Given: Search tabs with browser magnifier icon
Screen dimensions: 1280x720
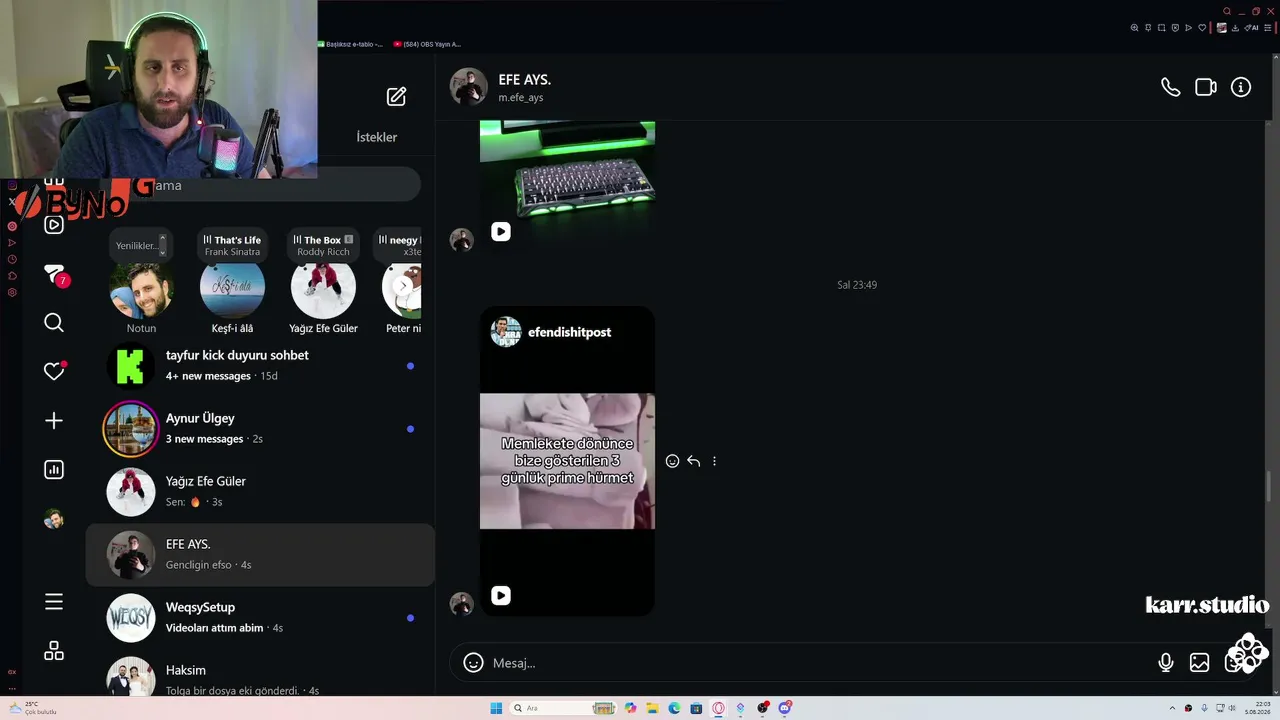Looking at the screenshot, I should (1227, 12).
